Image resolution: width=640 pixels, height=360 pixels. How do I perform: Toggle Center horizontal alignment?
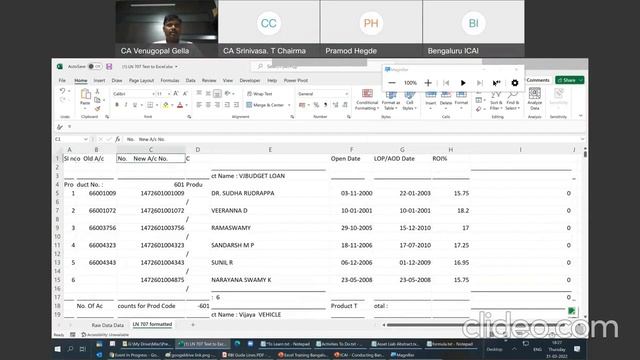[208, 105]
